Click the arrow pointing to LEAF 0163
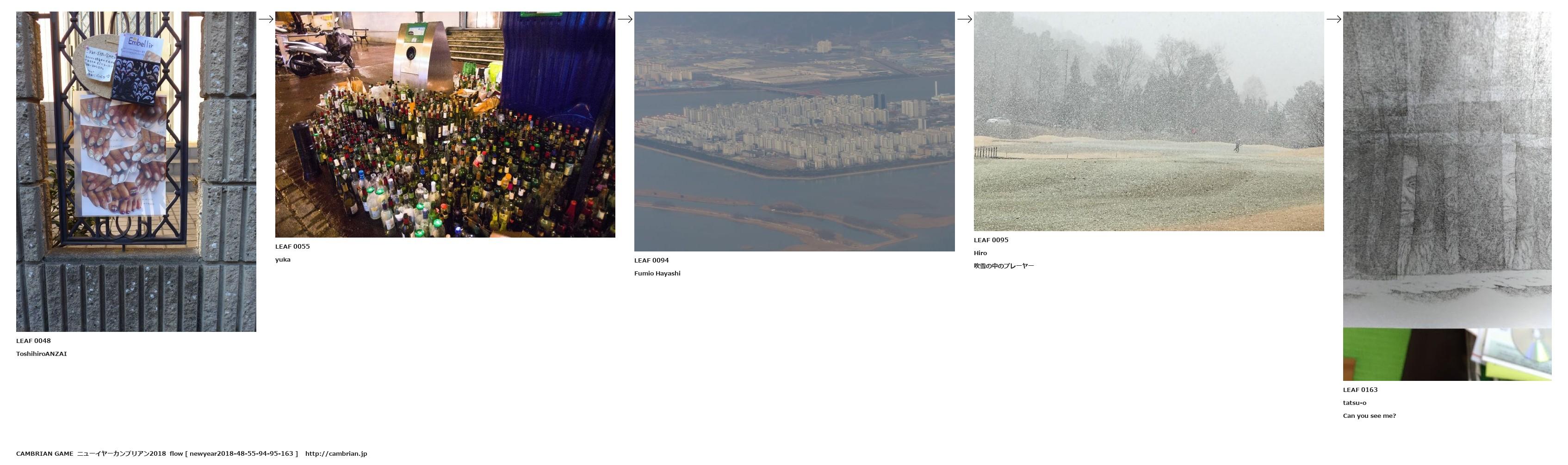The height and width of the screenshot is (465, 1568). [x=1334, y=19]
